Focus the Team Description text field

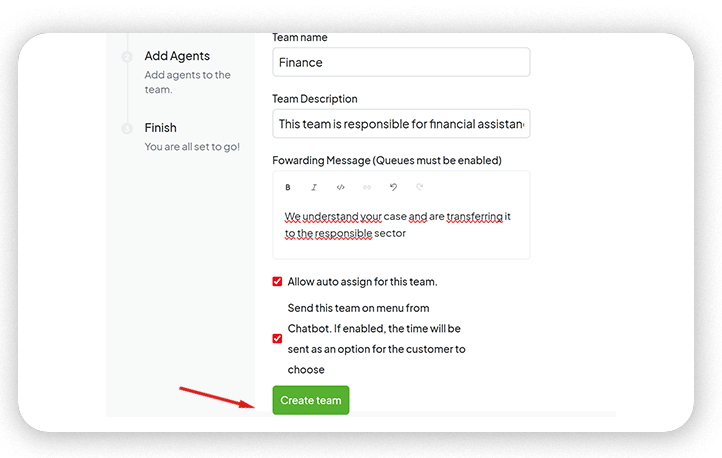coord(400,124)
